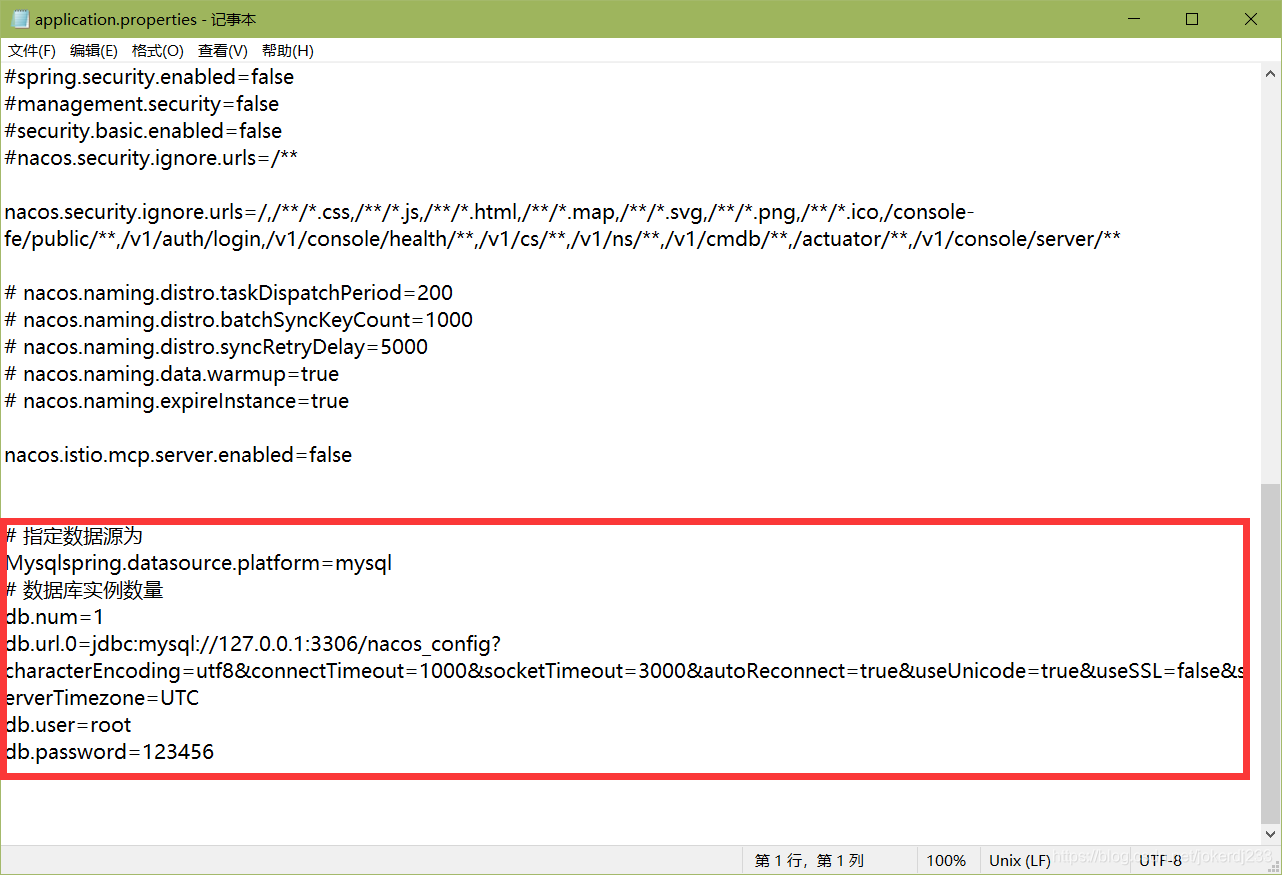This screenshot has width=1282, height=875.
Task: Click the comment '# 指定数据源为'
Action: coord(74,536)
